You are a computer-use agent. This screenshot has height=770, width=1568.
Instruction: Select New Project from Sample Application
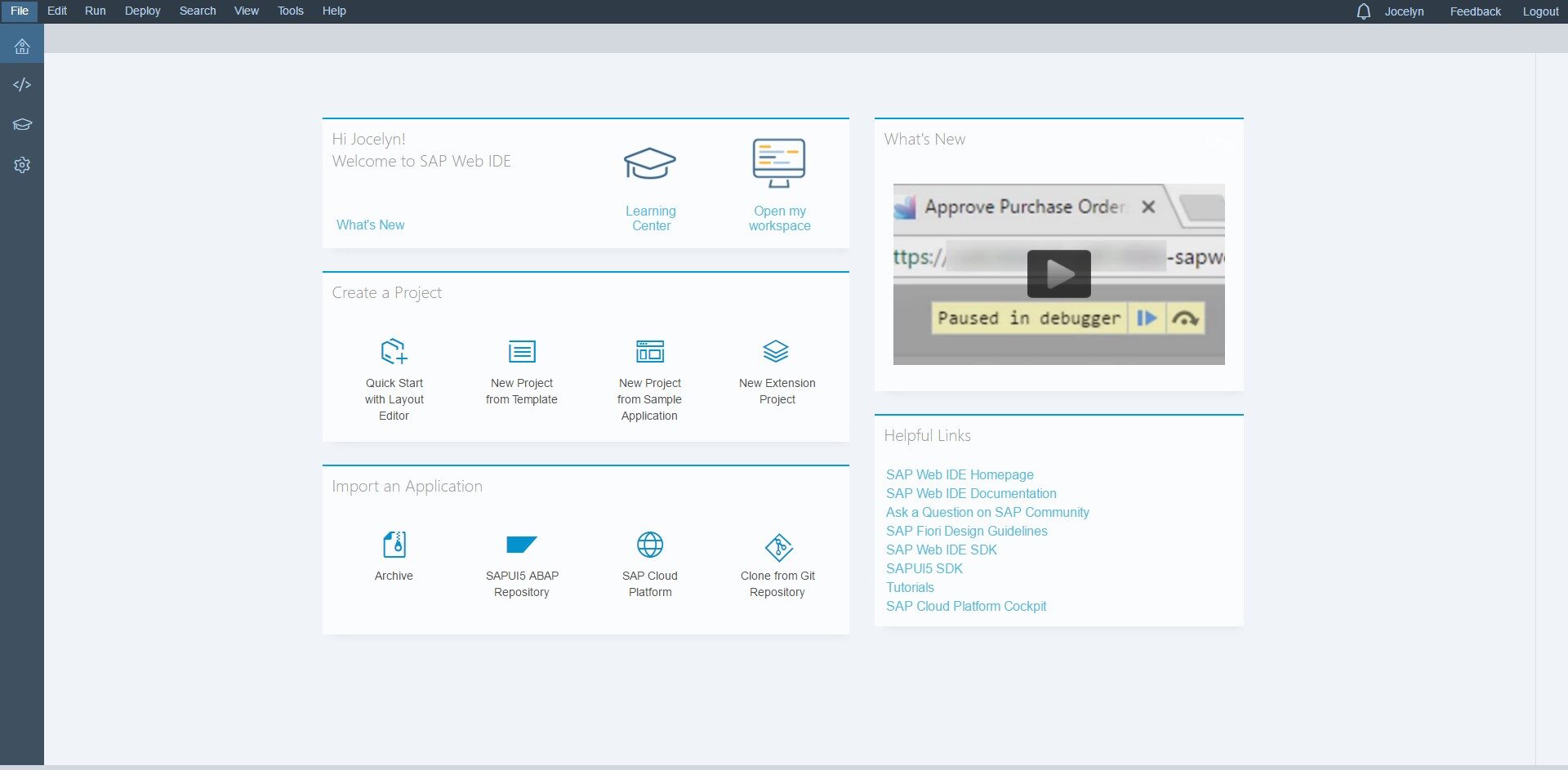click(x=650, y=352)
